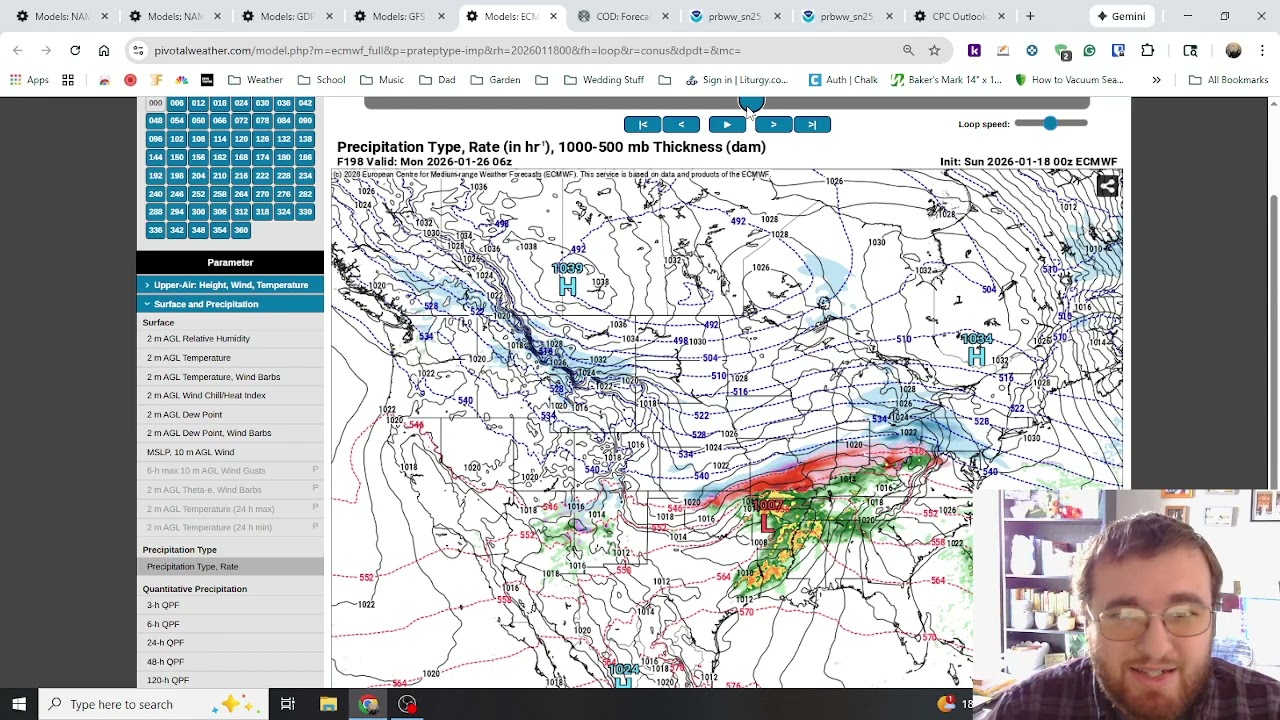This screenshot has width=1280, height=720.
Task: Go to the browser home page
Action: [104, 50]
